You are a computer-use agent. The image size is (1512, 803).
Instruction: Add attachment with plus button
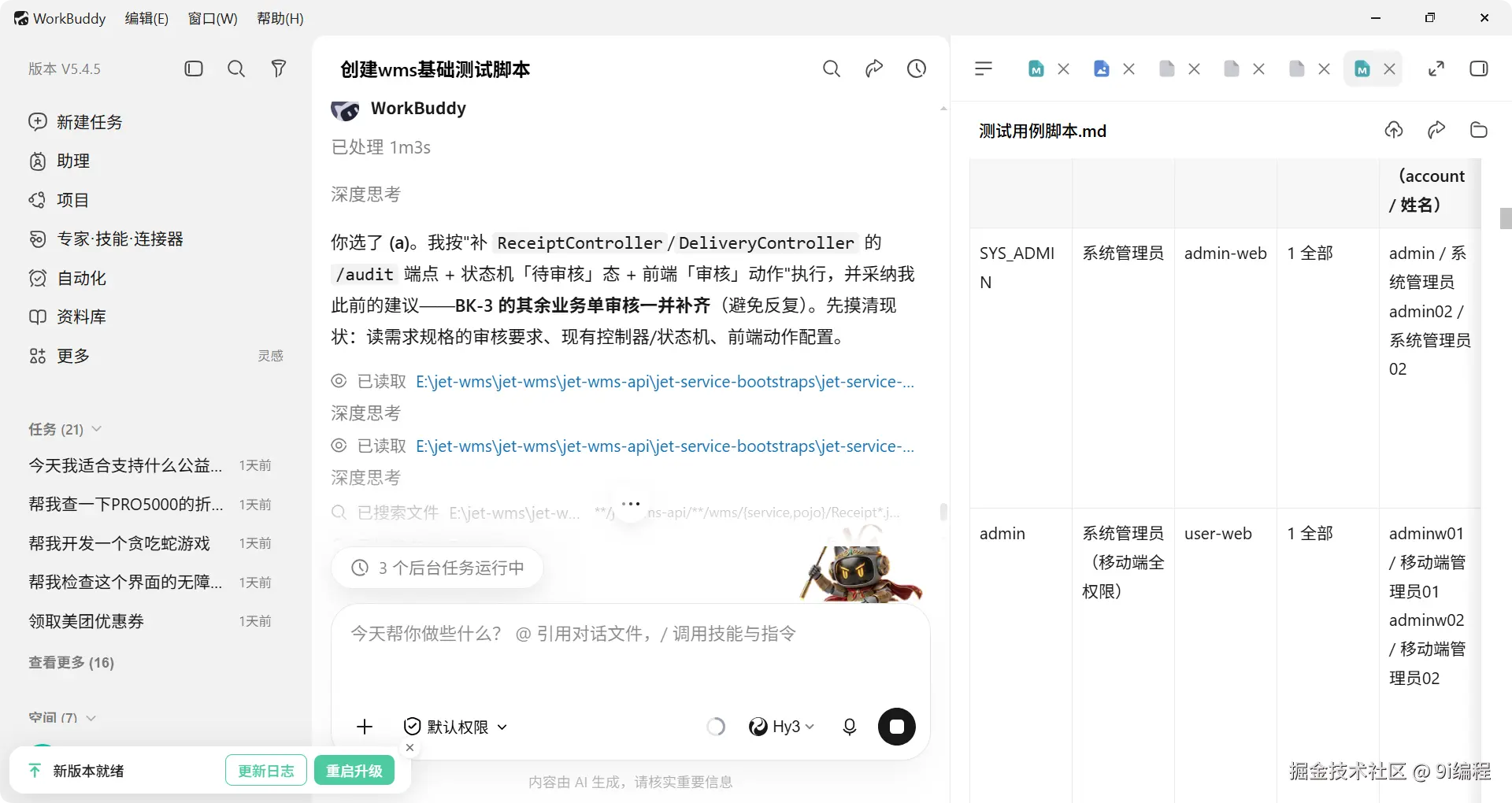pos(365,727)
